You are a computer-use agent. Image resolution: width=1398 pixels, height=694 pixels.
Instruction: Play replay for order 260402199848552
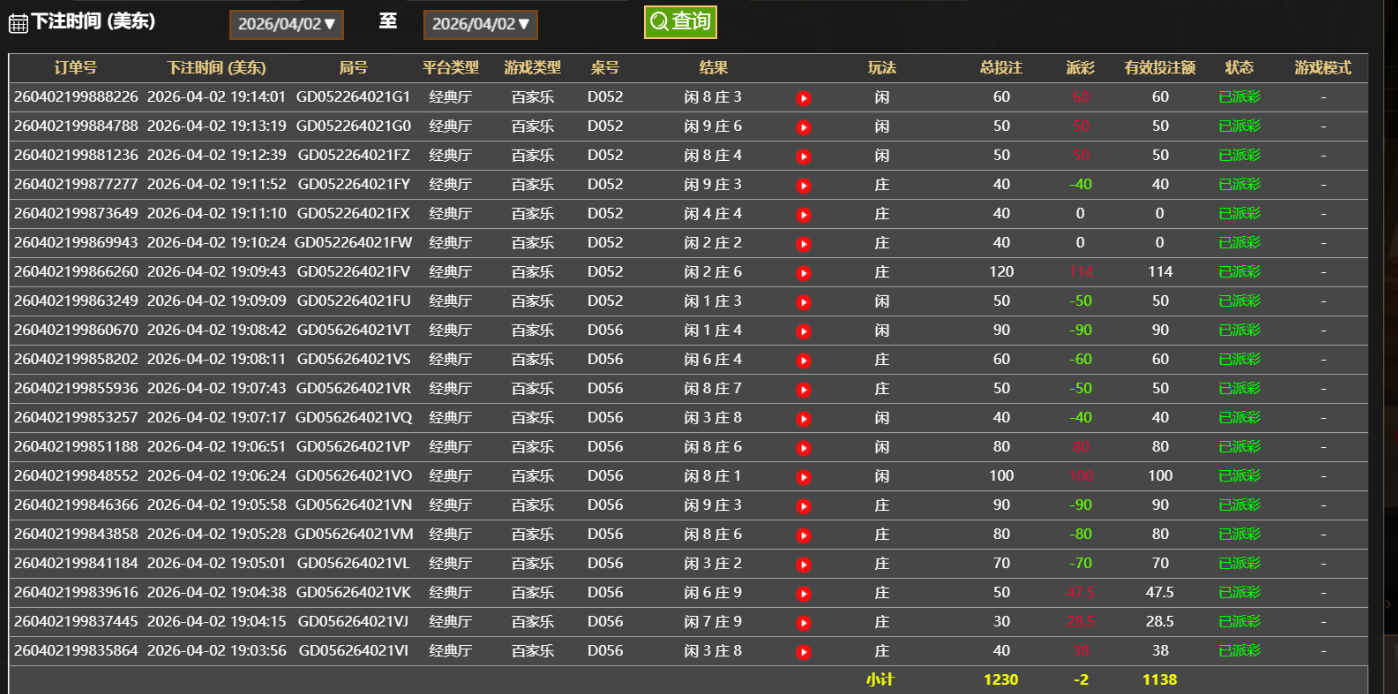coord(803,477)
